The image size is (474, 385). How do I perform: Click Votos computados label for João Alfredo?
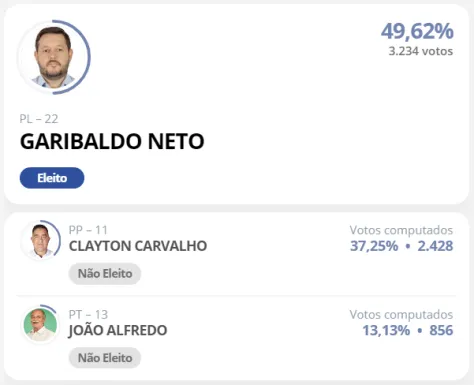(401, 315)
